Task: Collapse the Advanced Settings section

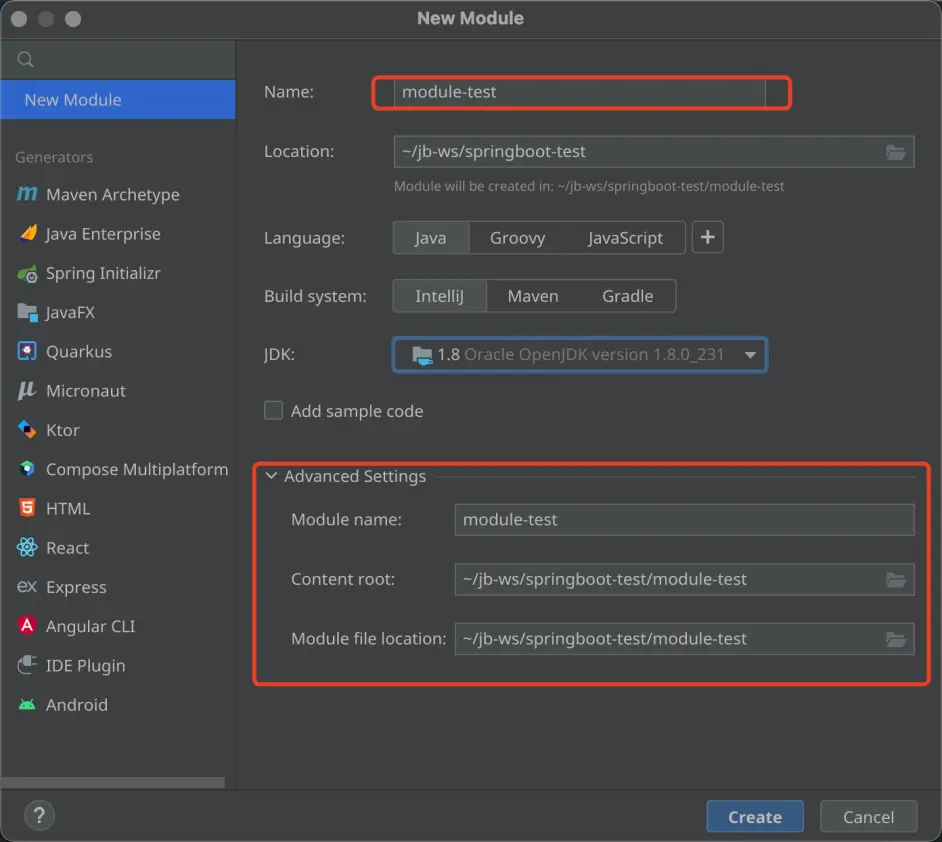Action: pos(272,476)
